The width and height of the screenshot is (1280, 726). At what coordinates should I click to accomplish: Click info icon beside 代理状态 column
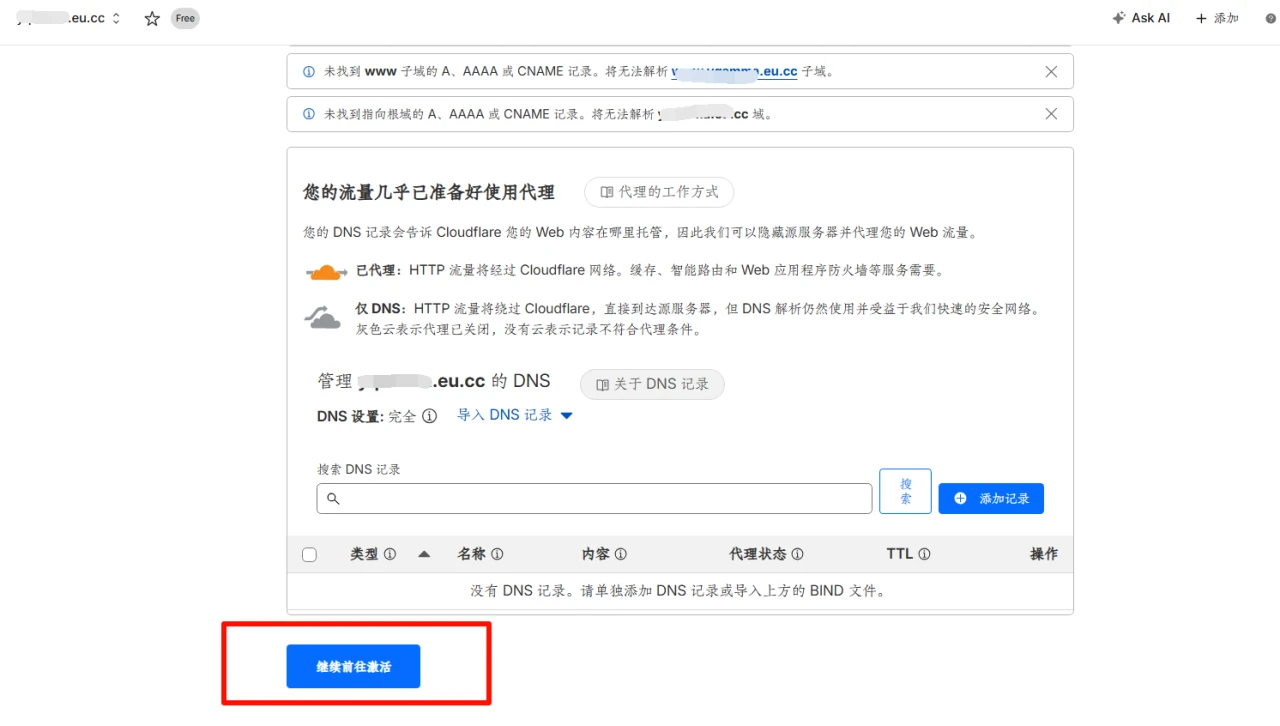[797, 554]
